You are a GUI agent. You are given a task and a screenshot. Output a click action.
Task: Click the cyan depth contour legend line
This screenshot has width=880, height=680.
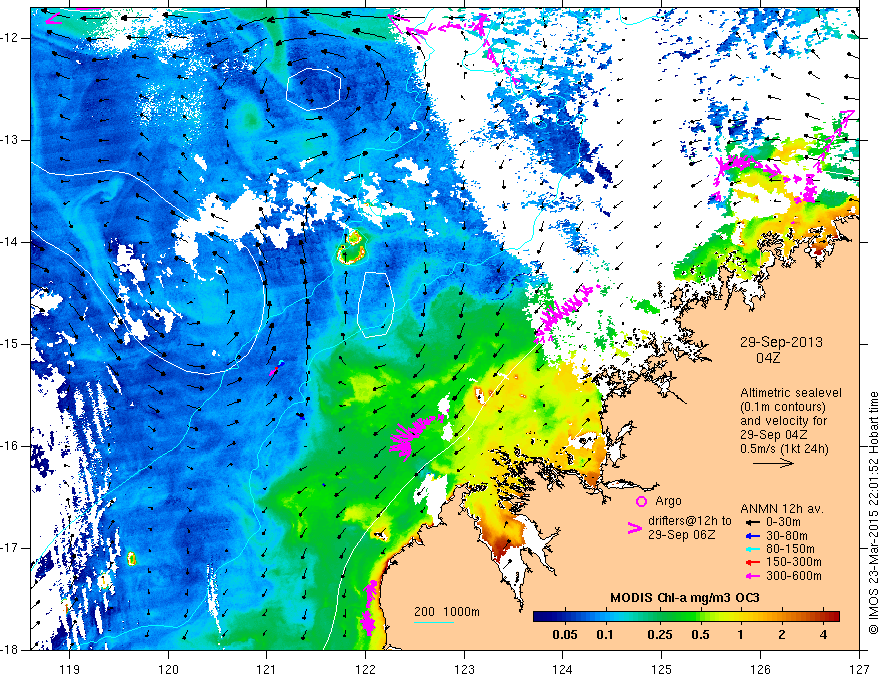point(434,622)
